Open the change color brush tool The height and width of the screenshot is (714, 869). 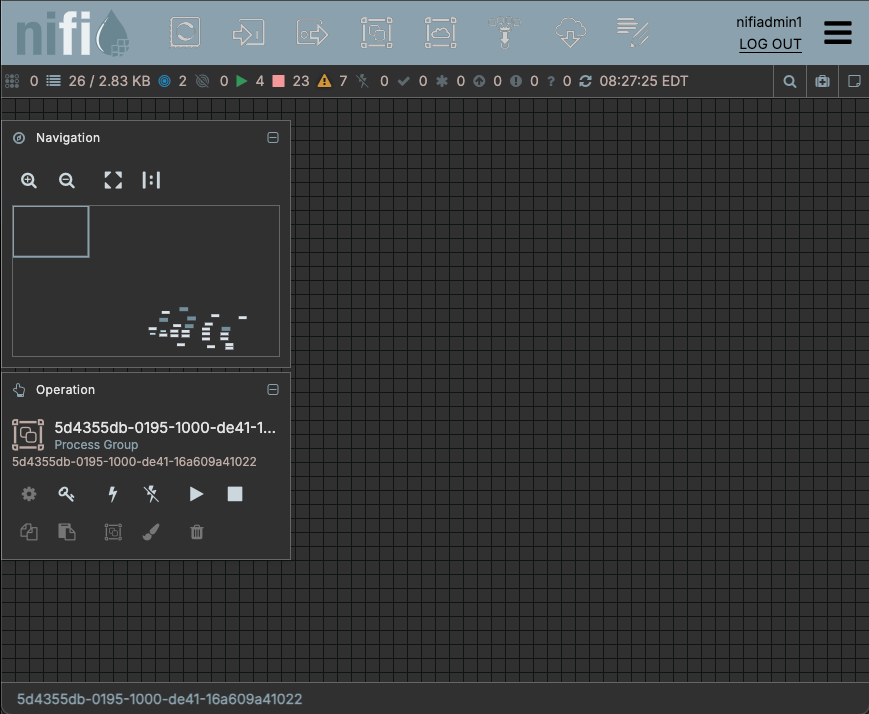[x=151, y=532]
